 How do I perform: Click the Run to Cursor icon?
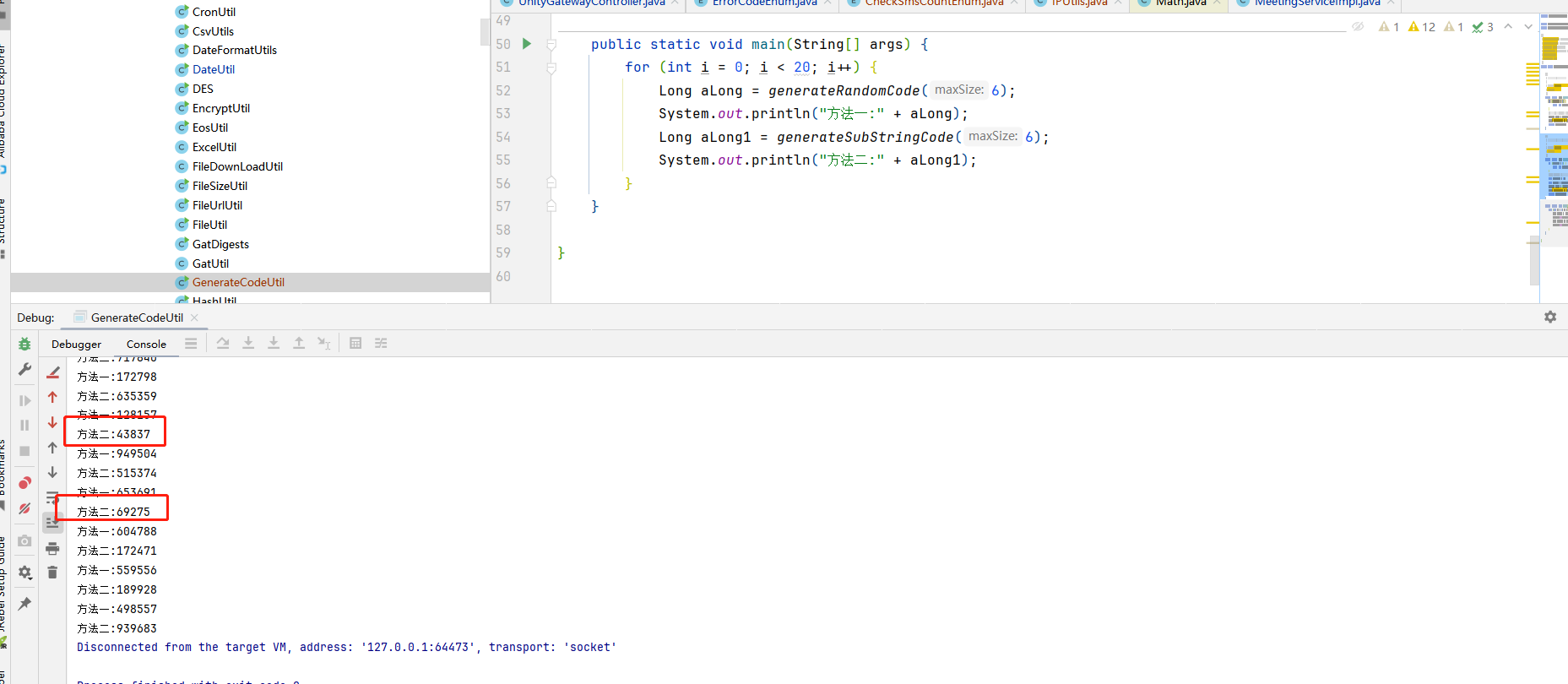(x=324, y=343)
